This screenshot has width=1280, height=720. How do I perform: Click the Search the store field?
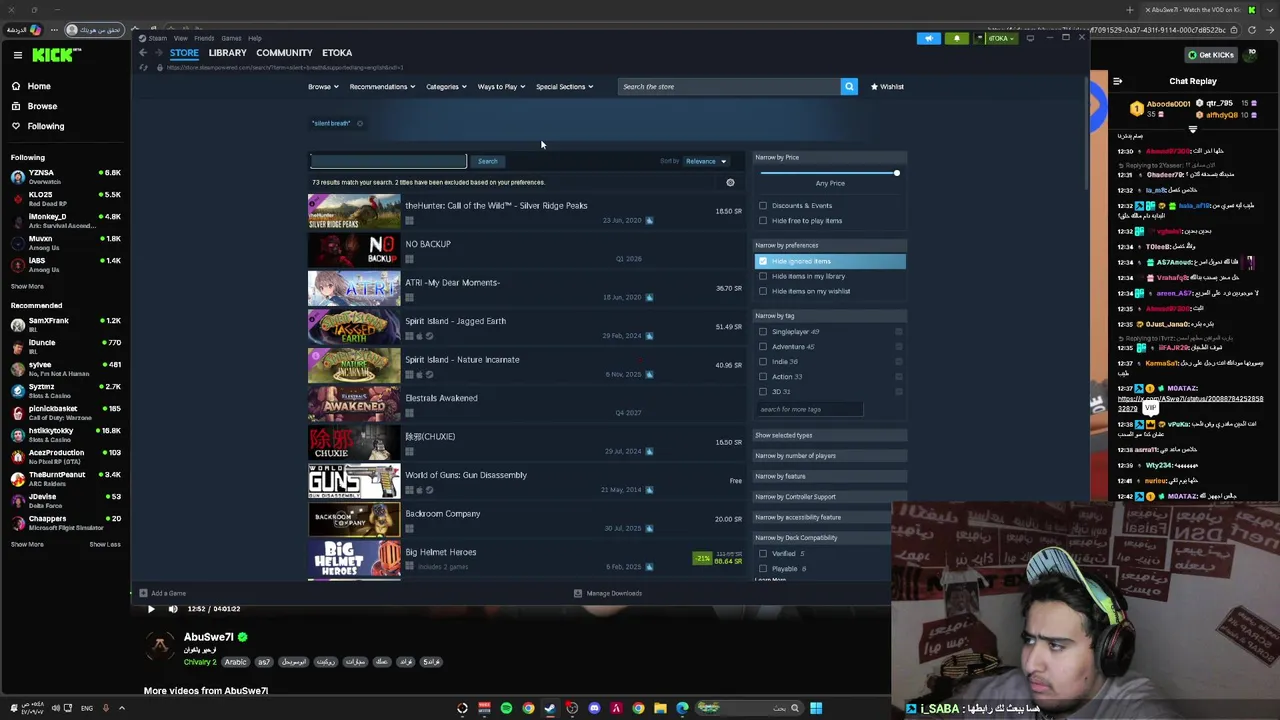click(729, 87)
